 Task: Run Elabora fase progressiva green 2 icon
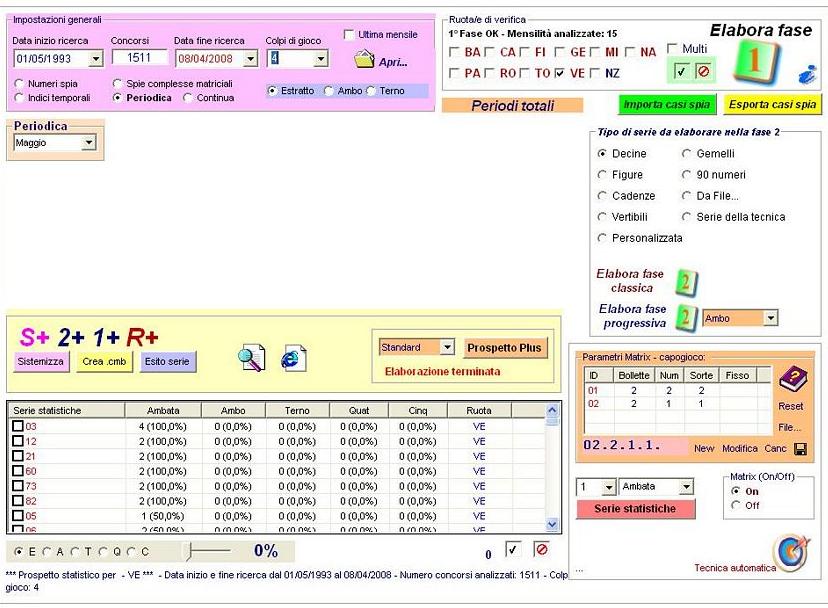tap(686, 317)
